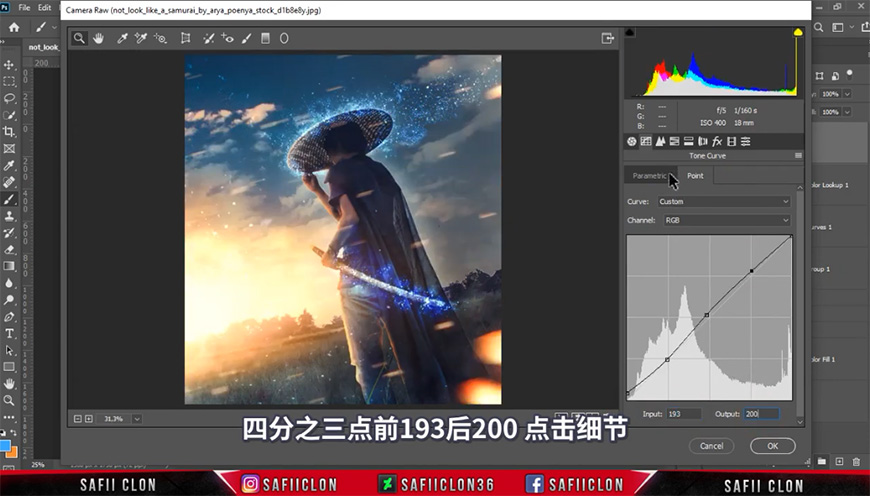Open the Photoshop search icon

[818, 27]
